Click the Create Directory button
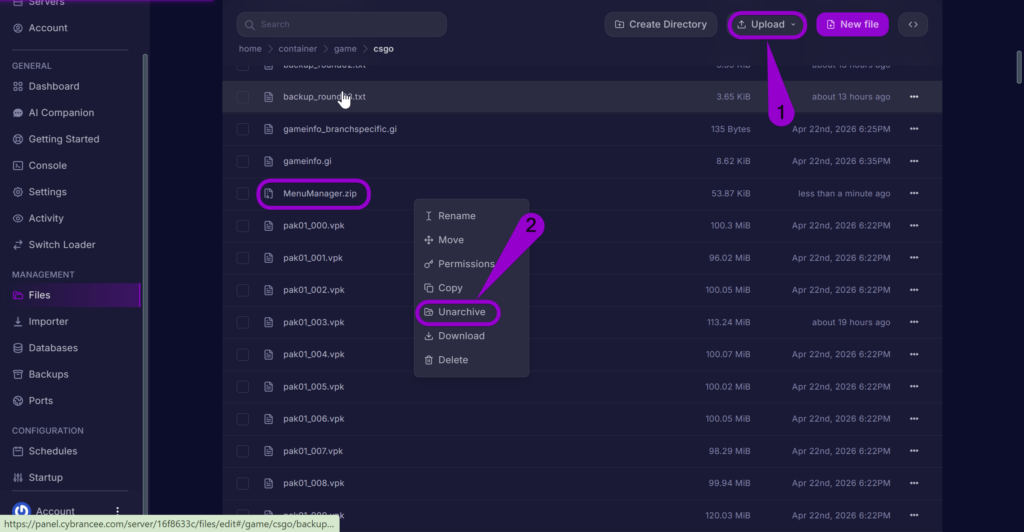 coord(660,25)
